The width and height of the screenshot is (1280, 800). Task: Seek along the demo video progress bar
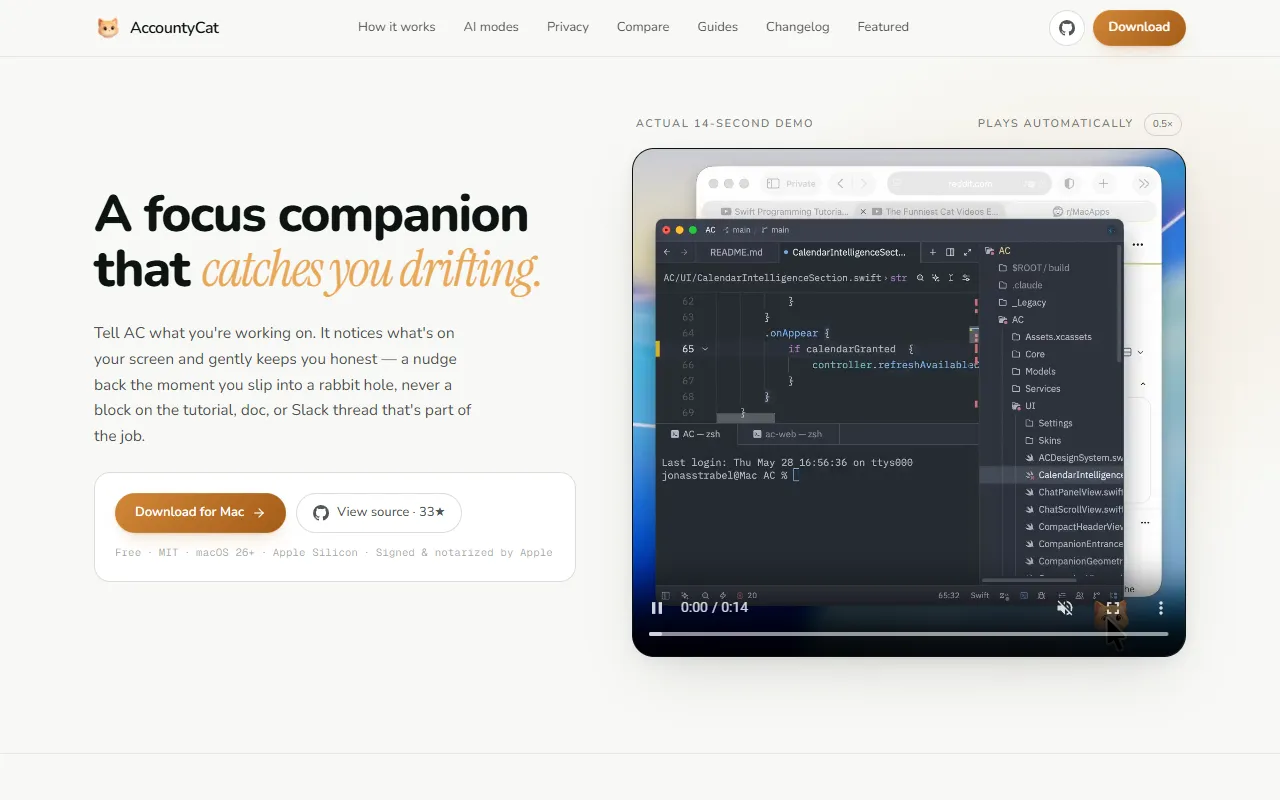click(908, 634)
